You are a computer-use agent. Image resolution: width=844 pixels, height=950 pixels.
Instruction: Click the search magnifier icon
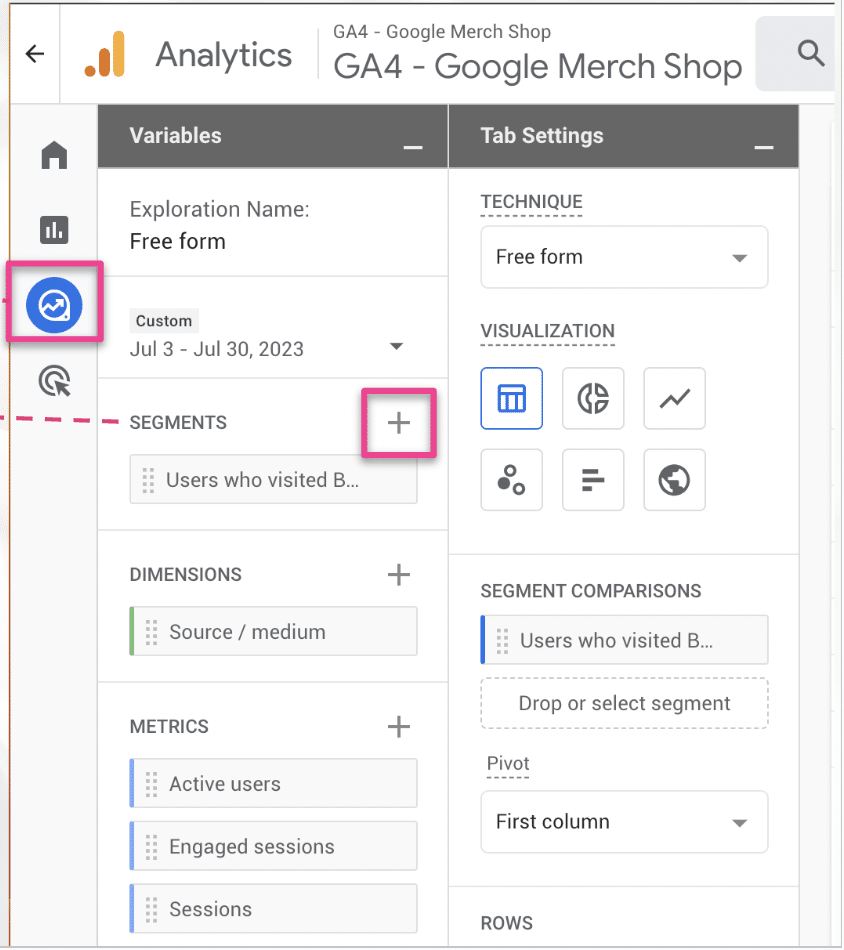tap(811, 53)
